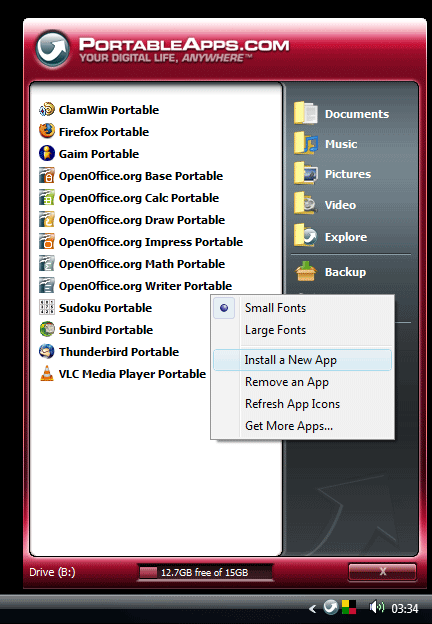Click the OpenOffice.org Calc Portable icon
This screenshot has width=432, height=624.
[47, 197]
